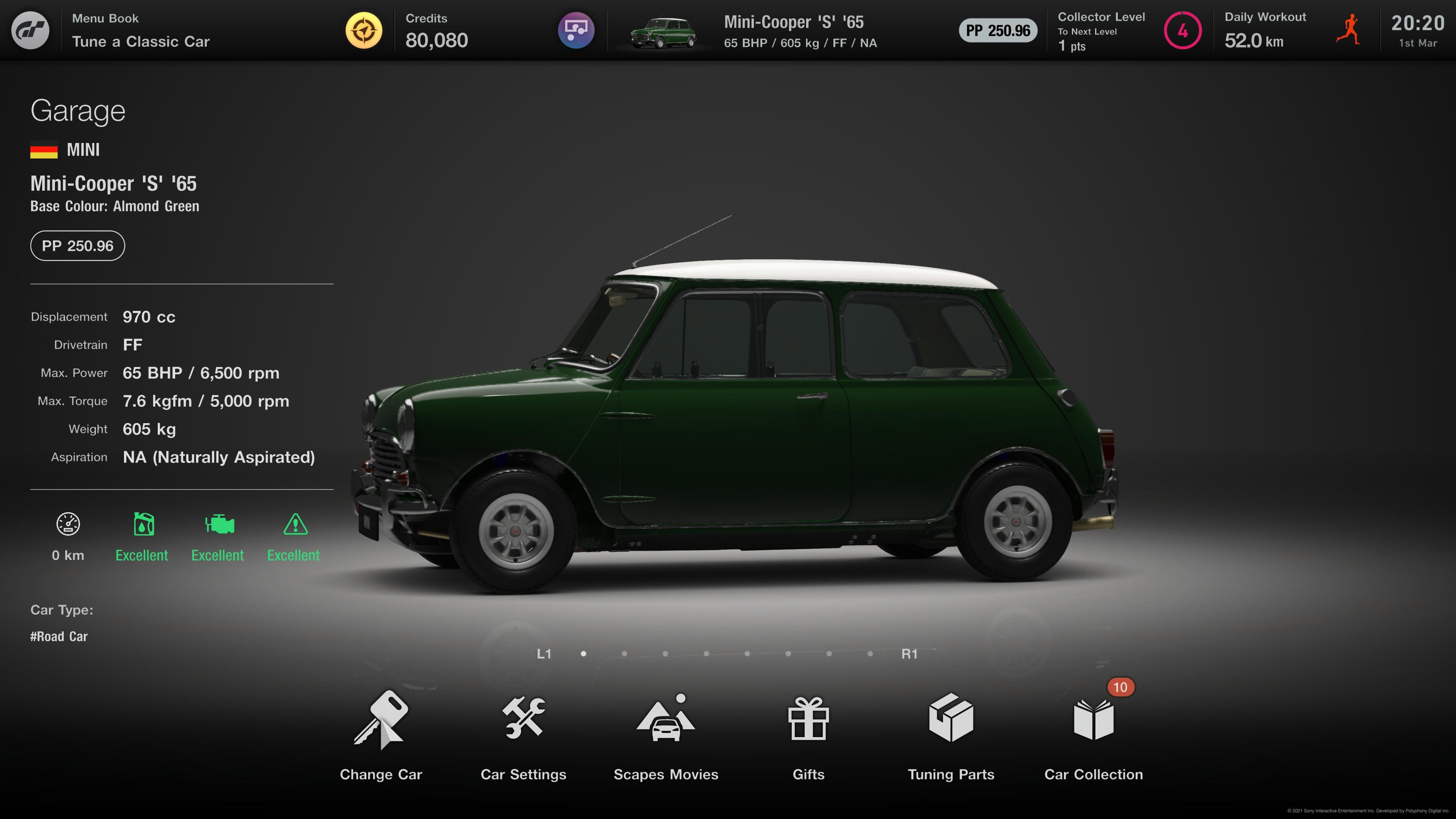Click the Credits 80,080 value
This screenshot has width=1456, height=819.
coord(436,40)
